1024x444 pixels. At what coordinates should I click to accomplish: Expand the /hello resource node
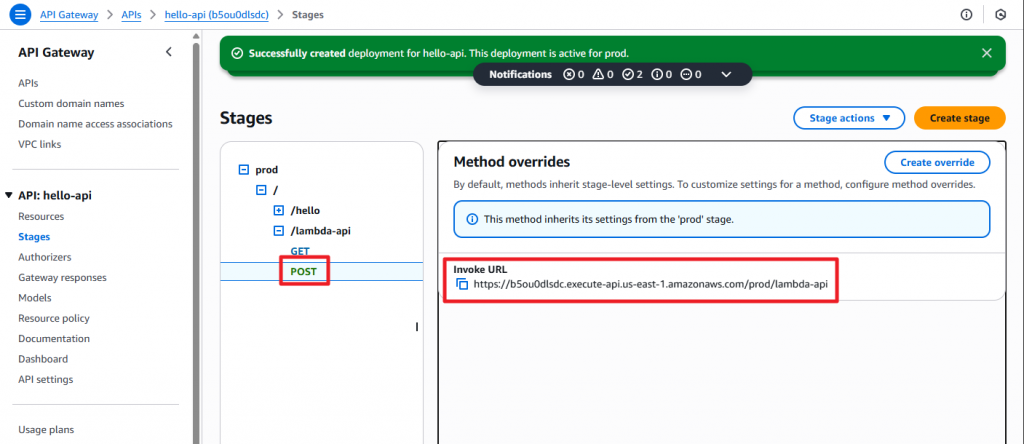pyautogui.click(x=278, y=210)
